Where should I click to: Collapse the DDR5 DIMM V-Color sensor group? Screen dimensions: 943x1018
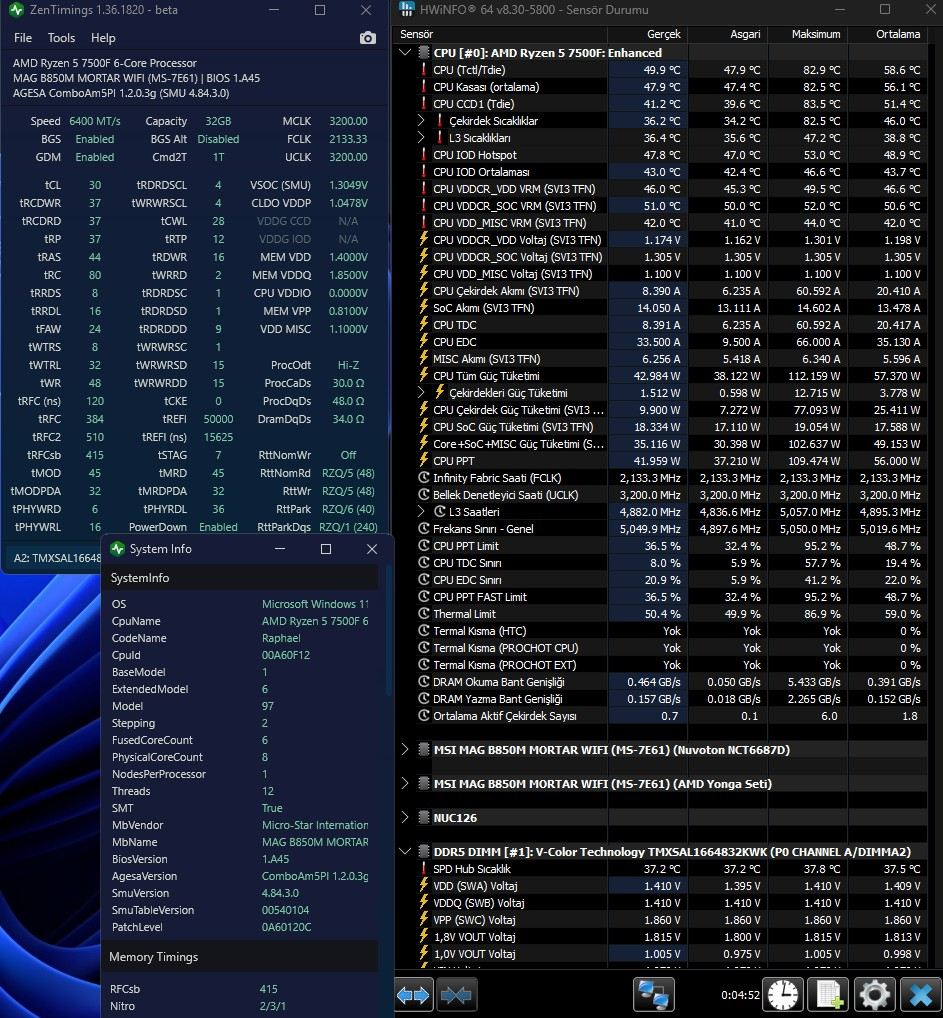(x=405, y=851)
